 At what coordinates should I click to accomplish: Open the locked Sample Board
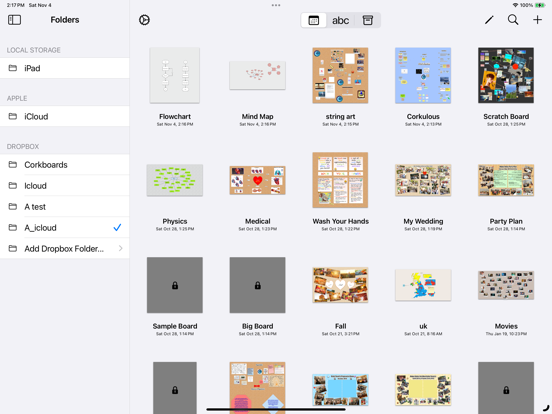point(175,285)
